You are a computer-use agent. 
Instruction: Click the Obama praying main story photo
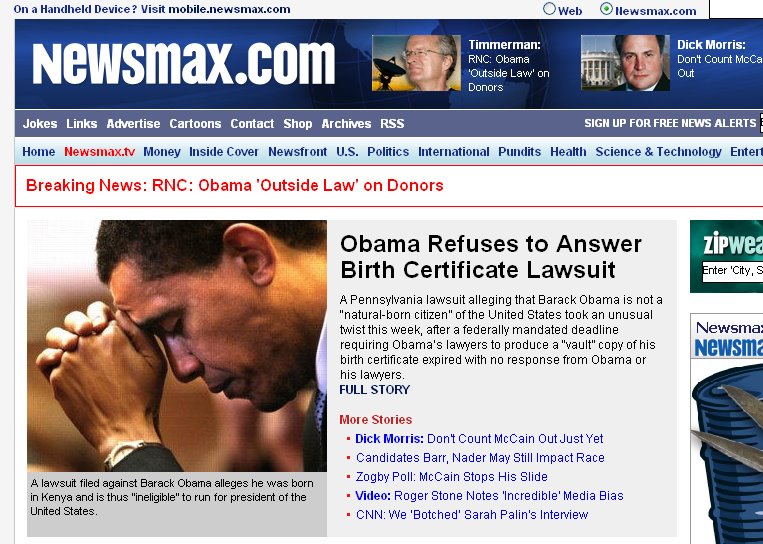(177, 346)
